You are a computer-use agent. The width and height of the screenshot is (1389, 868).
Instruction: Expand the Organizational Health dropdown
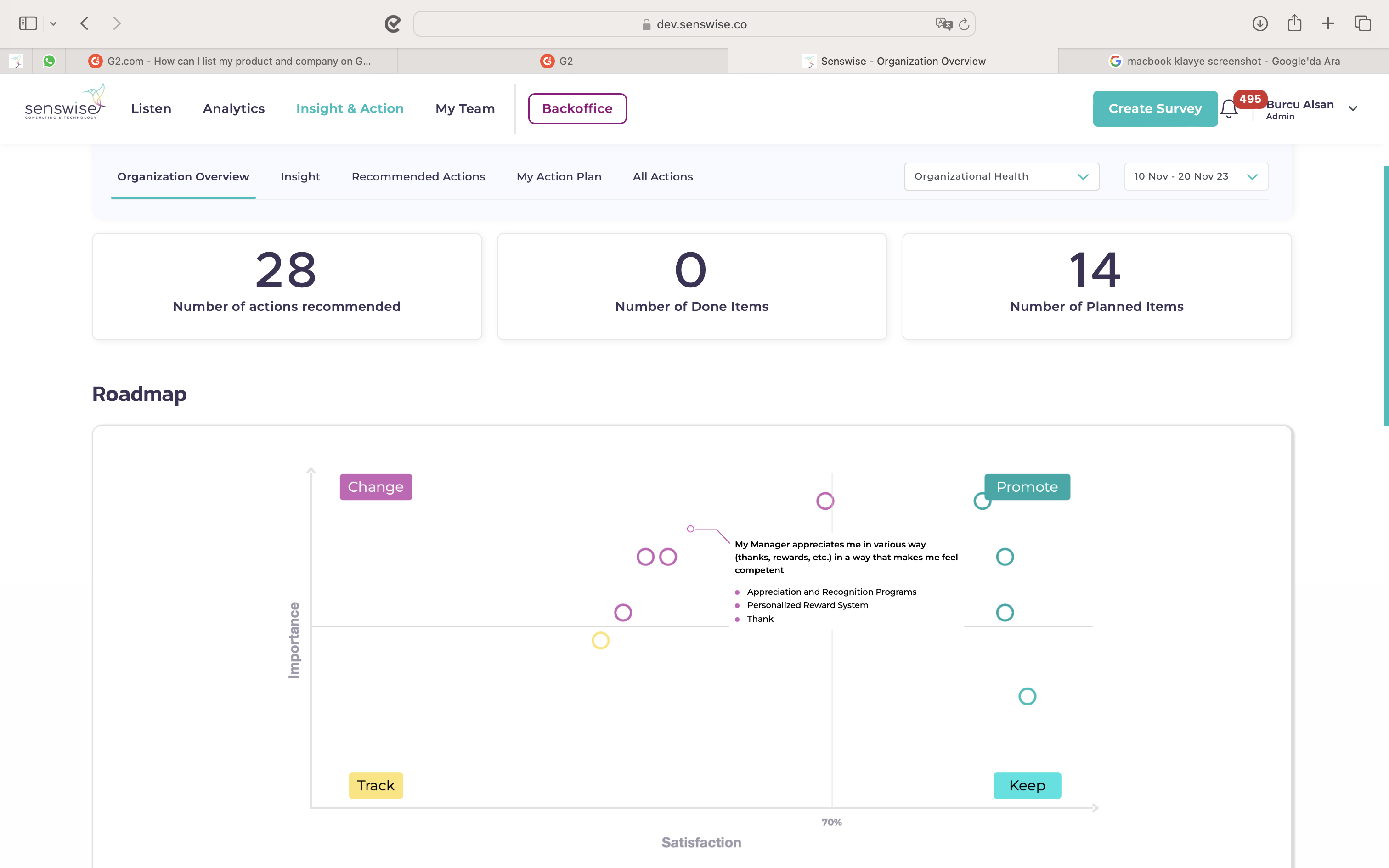pos(1002,177)
